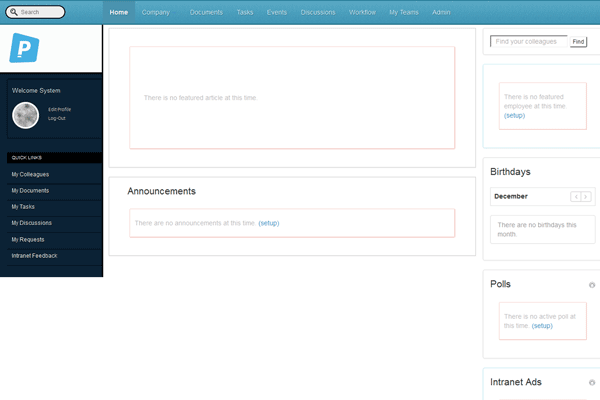This screenshot has height=400, width=600.
Task: Go to previous month in Birthdays
Action: (x=575, y=197)
